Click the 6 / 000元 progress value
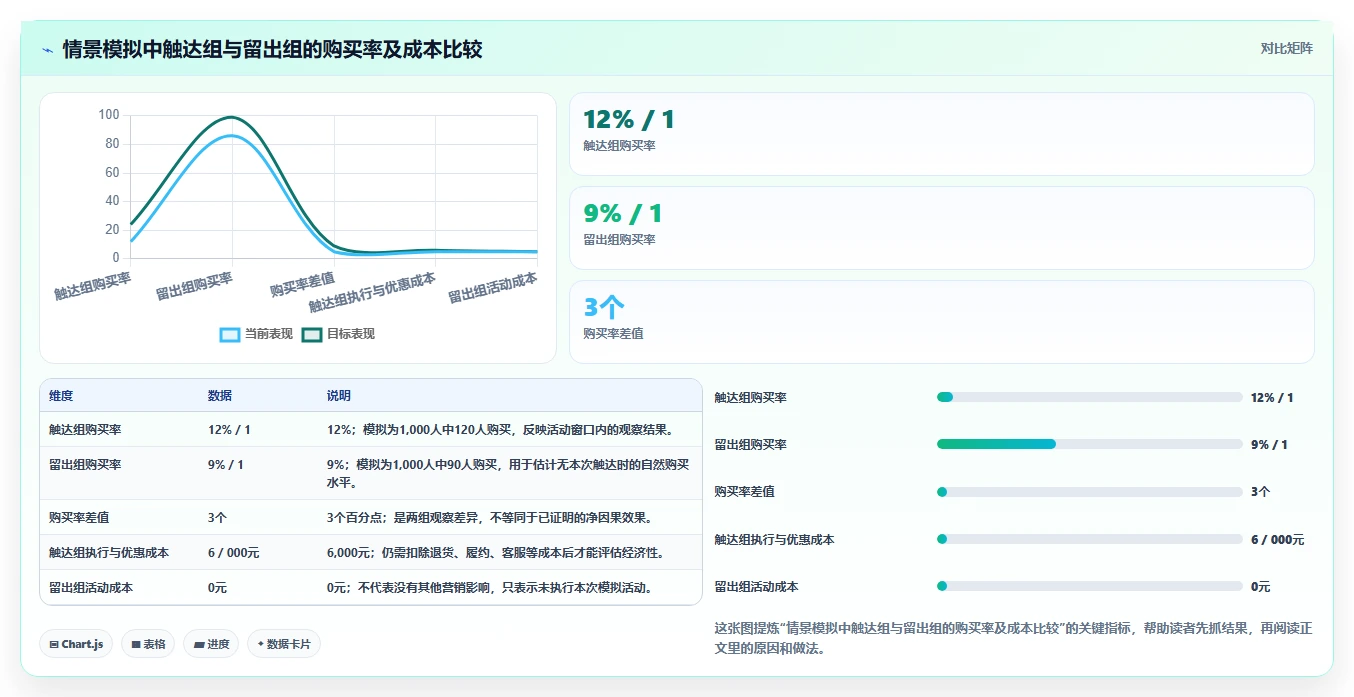Viewport: 1354px width, 697px height. (x=1277, y=539)
